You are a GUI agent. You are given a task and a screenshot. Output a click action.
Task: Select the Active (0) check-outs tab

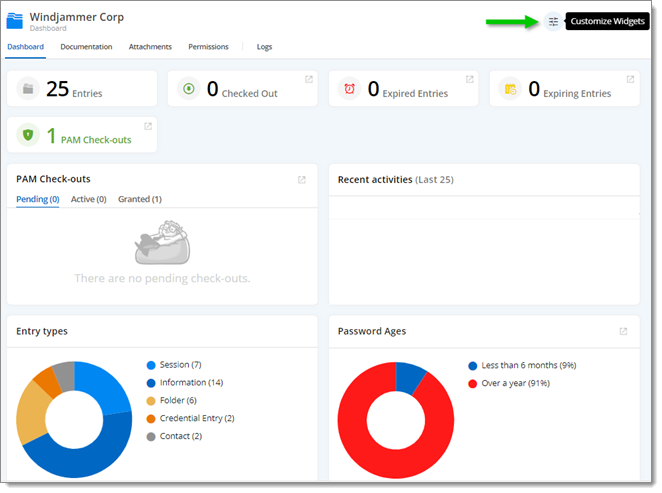point(89,199)
